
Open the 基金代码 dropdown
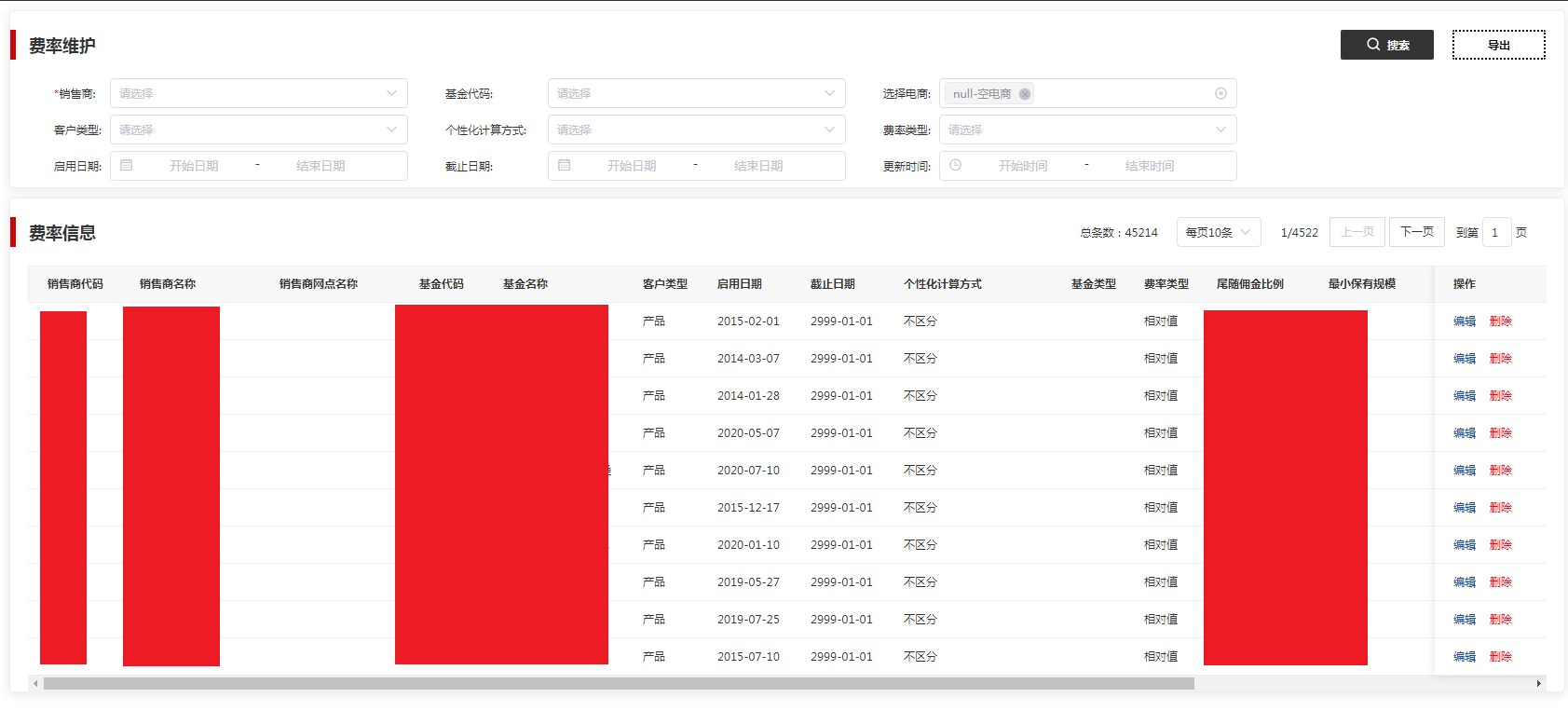pyautogui.click(x=697, y=93)
